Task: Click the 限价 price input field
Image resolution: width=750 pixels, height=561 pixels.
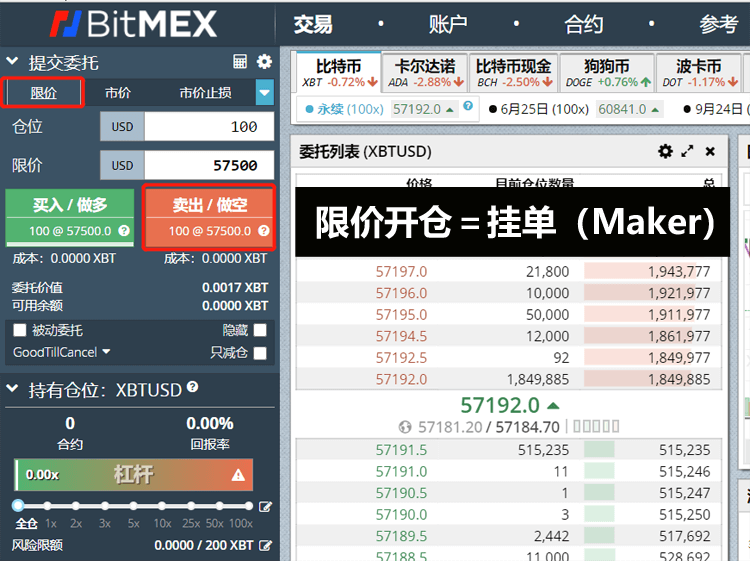Action: 209,165
